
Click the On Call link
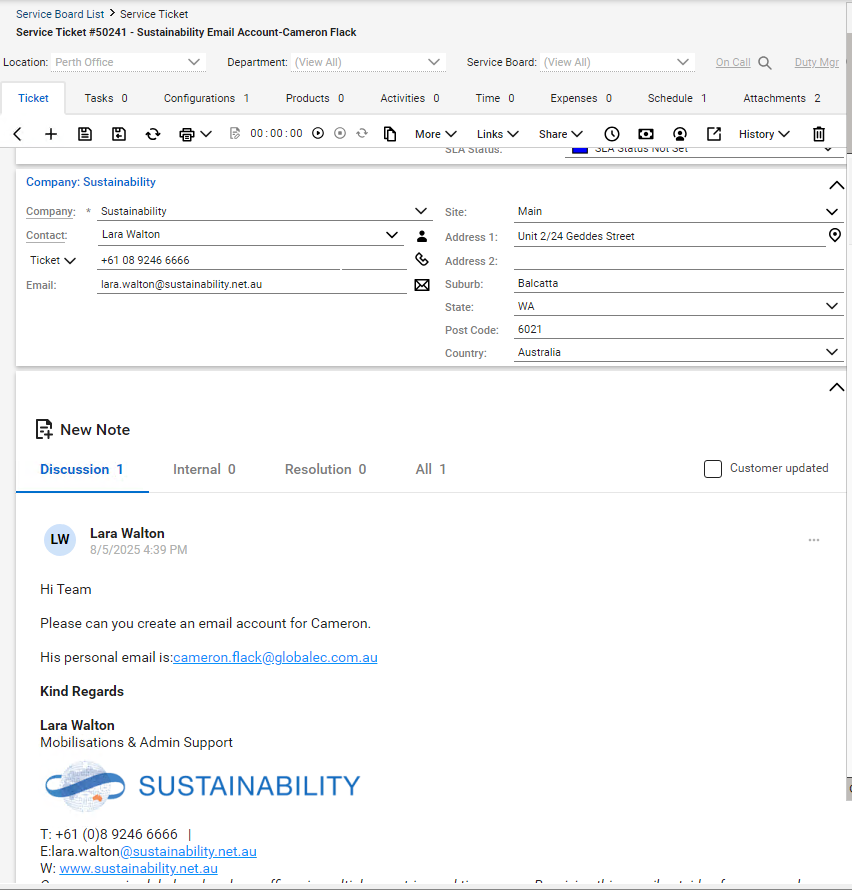(x=733, y=62)
